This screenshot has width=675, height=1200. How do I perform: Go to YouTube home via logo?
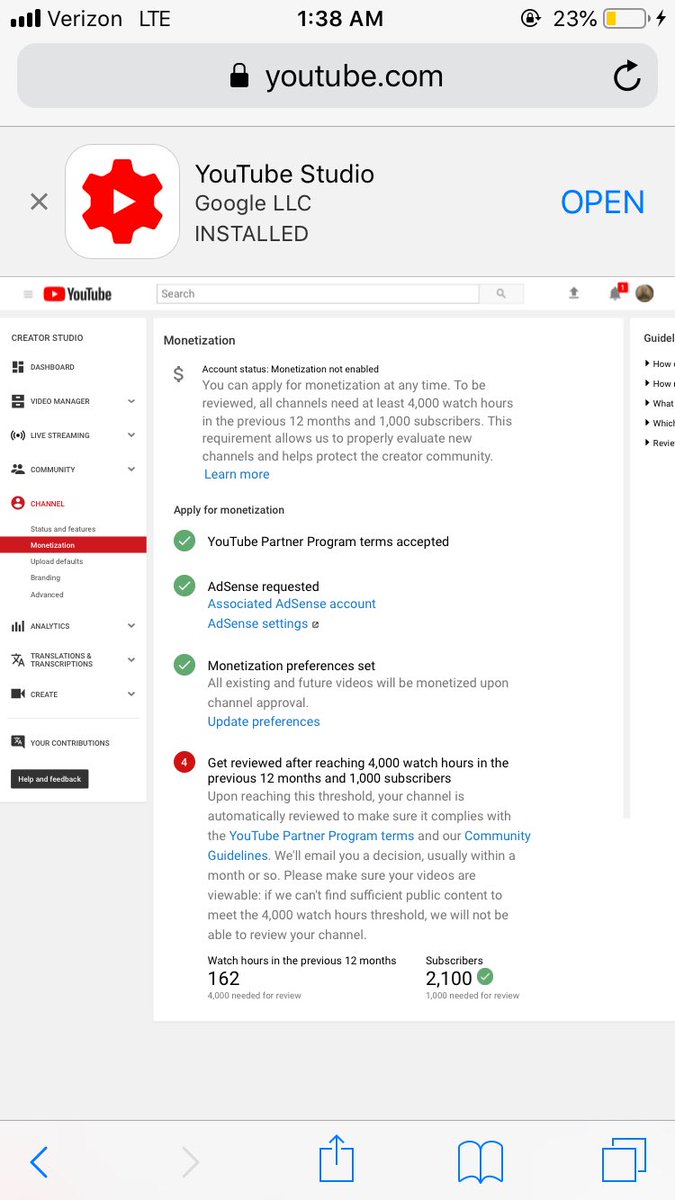[x=78, y=294]
